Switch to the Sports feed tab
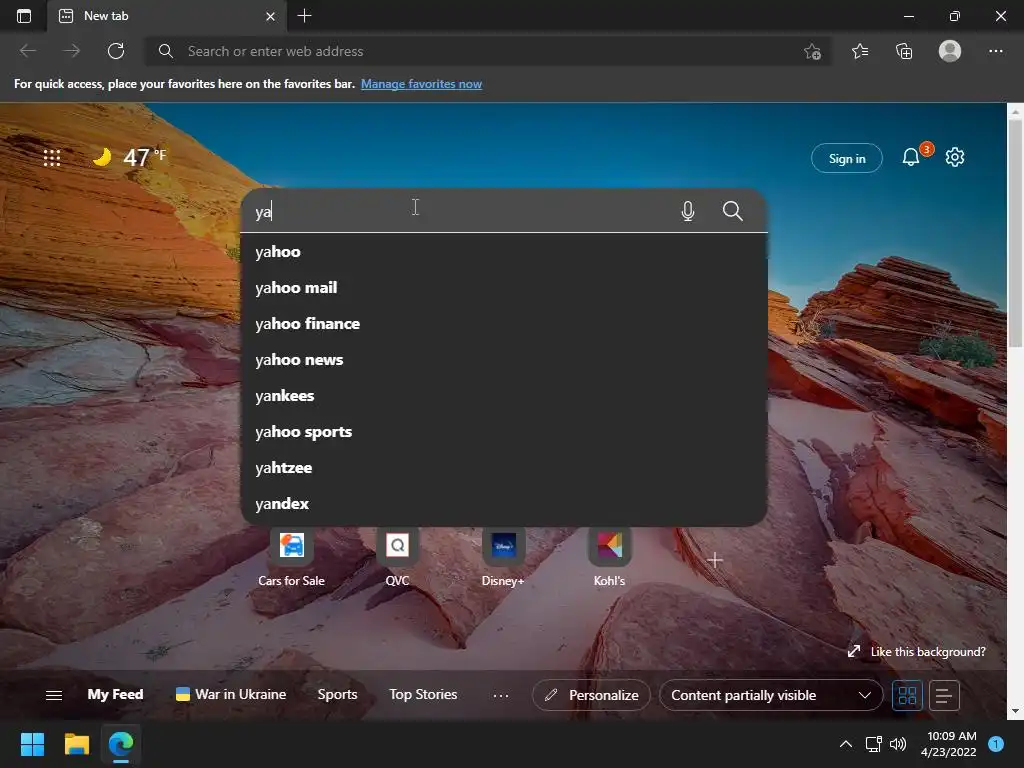Image resolution: width=1024 pixels, height=768 pixels. point(337,694)
